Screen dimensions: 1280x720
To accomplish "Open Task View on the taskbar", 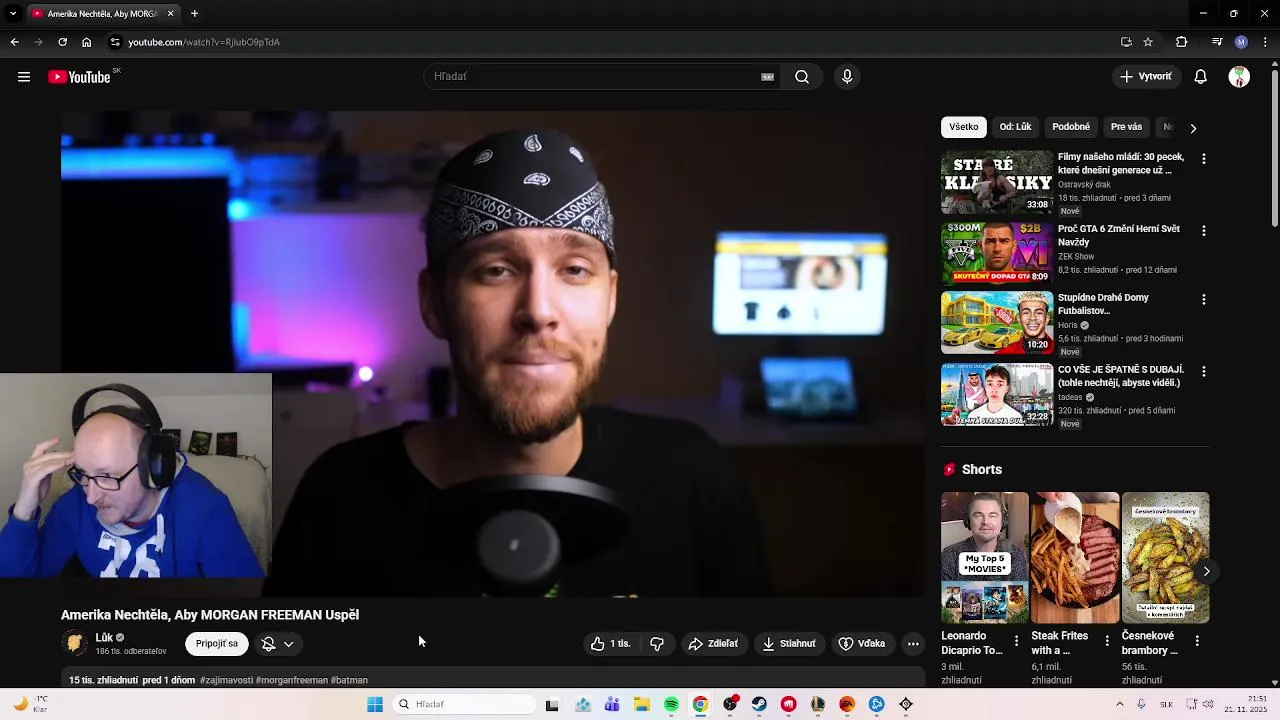I will (x=552, y=704).
